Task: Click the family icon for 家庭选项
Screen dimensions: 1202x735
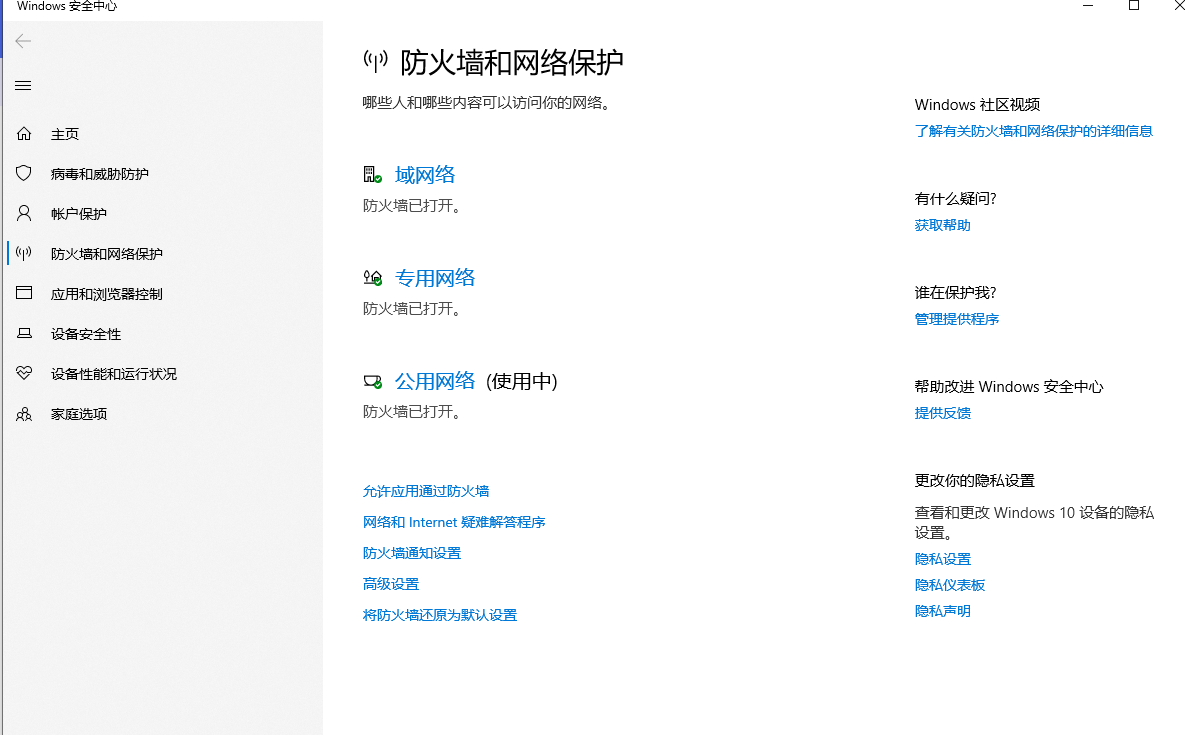Action: 24,413
